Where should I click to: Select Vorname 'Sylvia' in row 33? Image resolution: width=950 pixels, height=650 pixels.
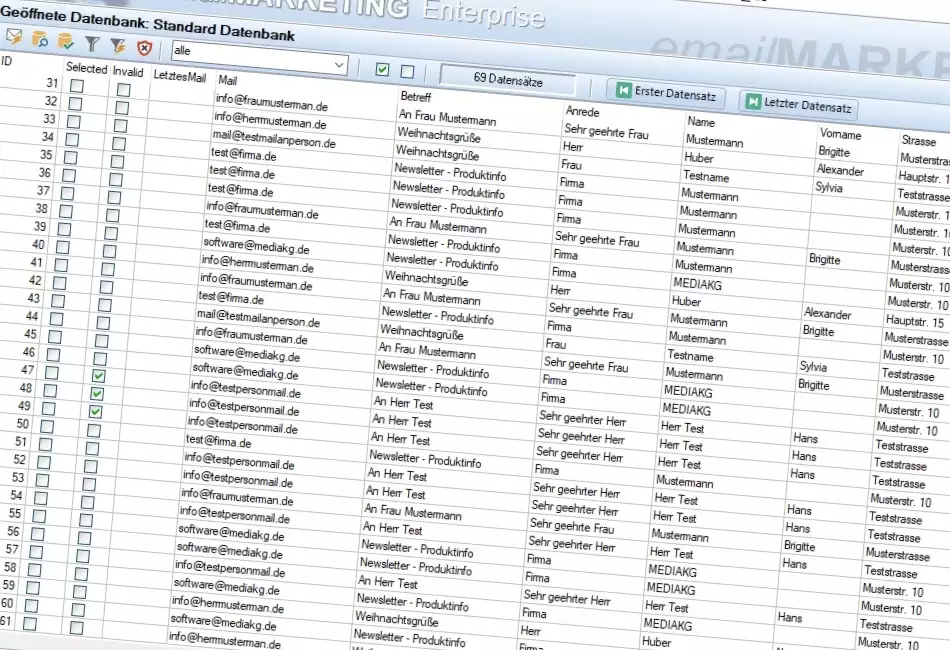(x=828, y=187)
